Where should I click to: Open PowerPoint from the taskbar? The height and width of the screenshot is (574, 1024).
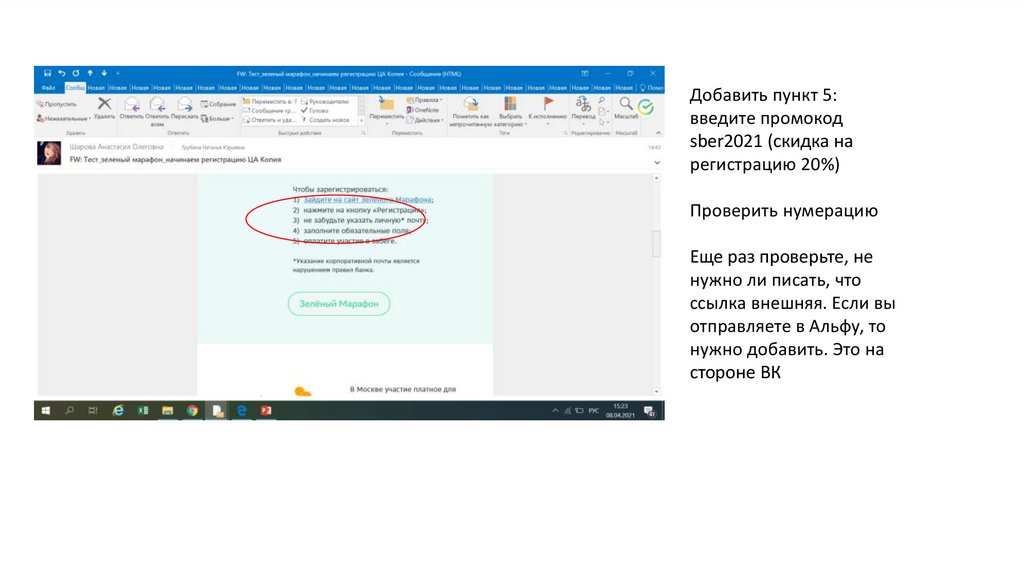tap(266, 411)
